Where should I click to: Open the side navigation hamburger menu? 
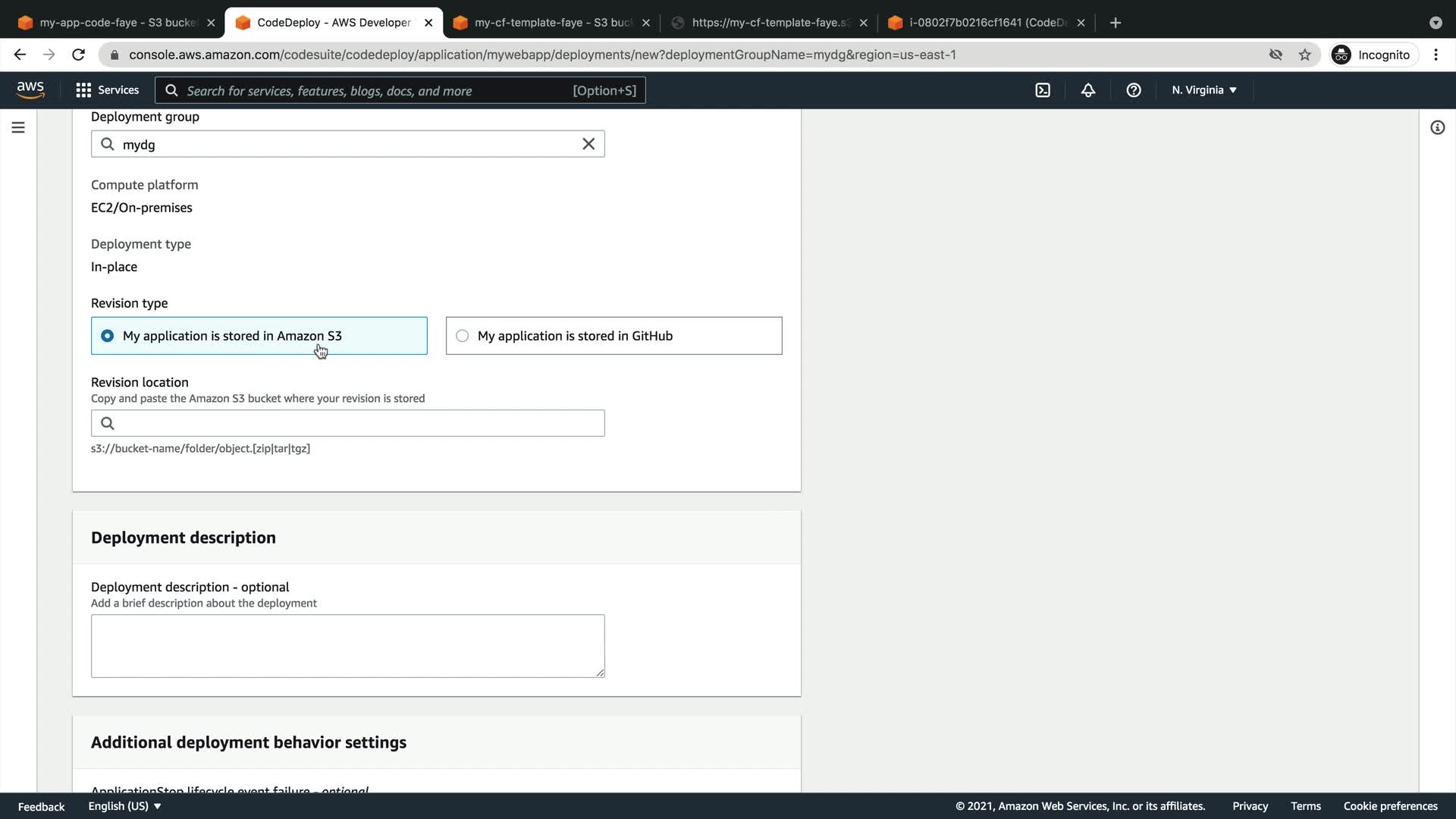click(18, 127)
